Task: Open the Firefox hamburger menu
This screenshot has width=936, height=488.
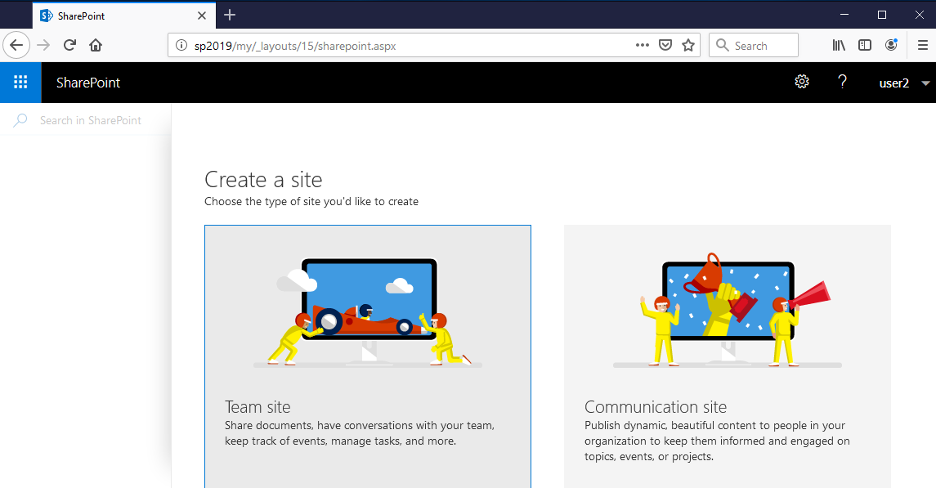Action: [x=922, y=45]
